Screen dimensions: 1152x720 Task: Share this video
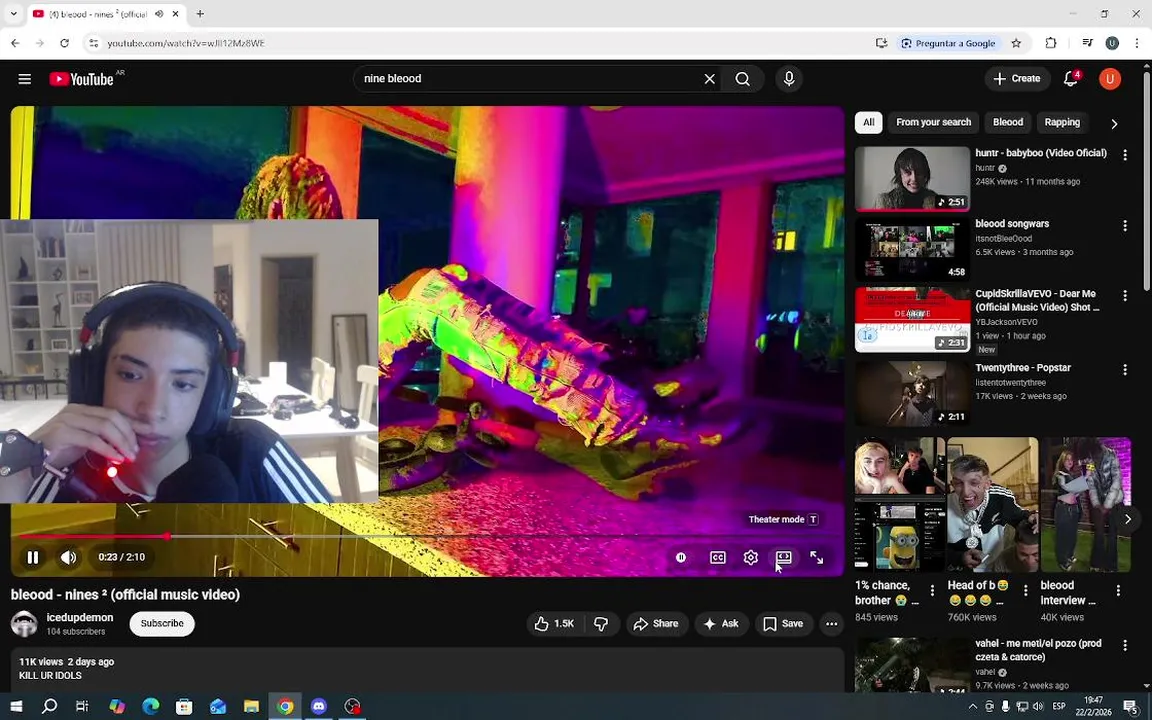[657, 623]
